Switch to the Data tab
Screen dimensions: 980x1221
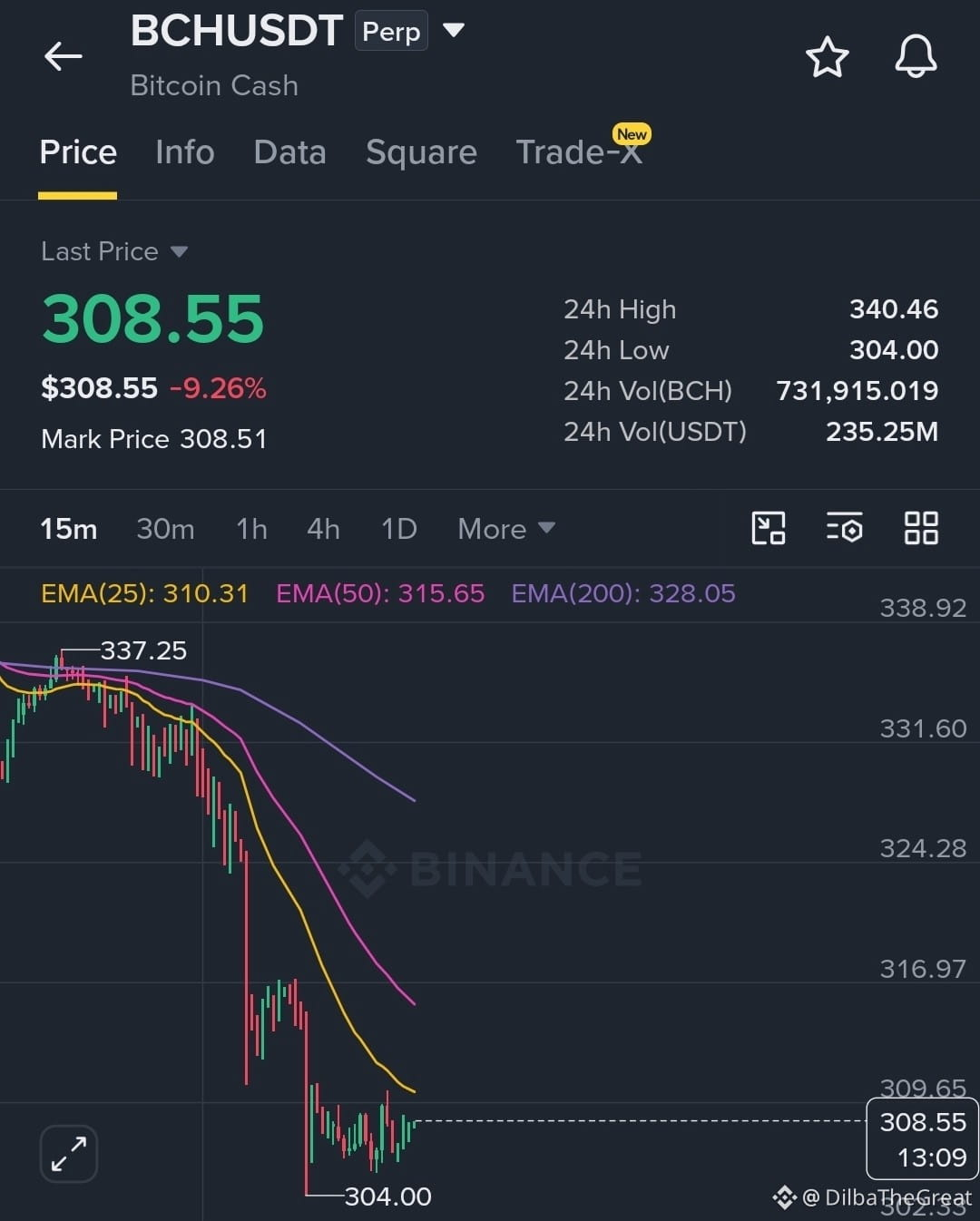289,152
